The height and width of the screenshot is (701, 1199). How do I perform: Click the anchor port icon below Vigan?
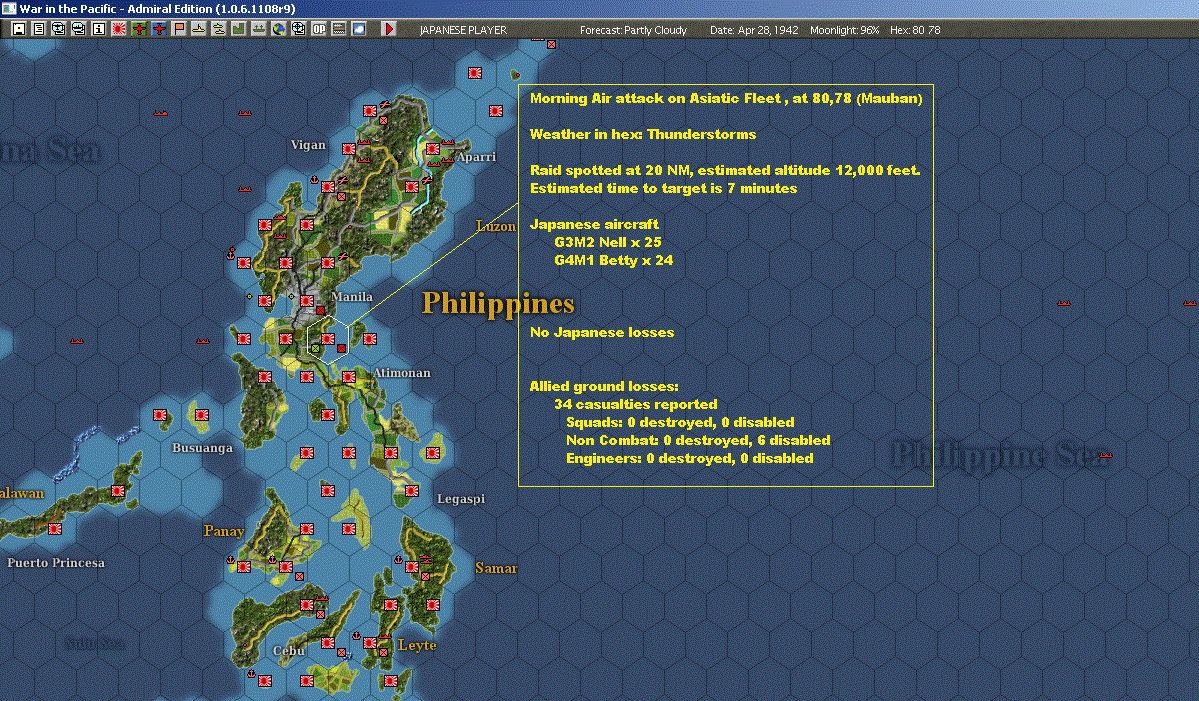point(314,180)
